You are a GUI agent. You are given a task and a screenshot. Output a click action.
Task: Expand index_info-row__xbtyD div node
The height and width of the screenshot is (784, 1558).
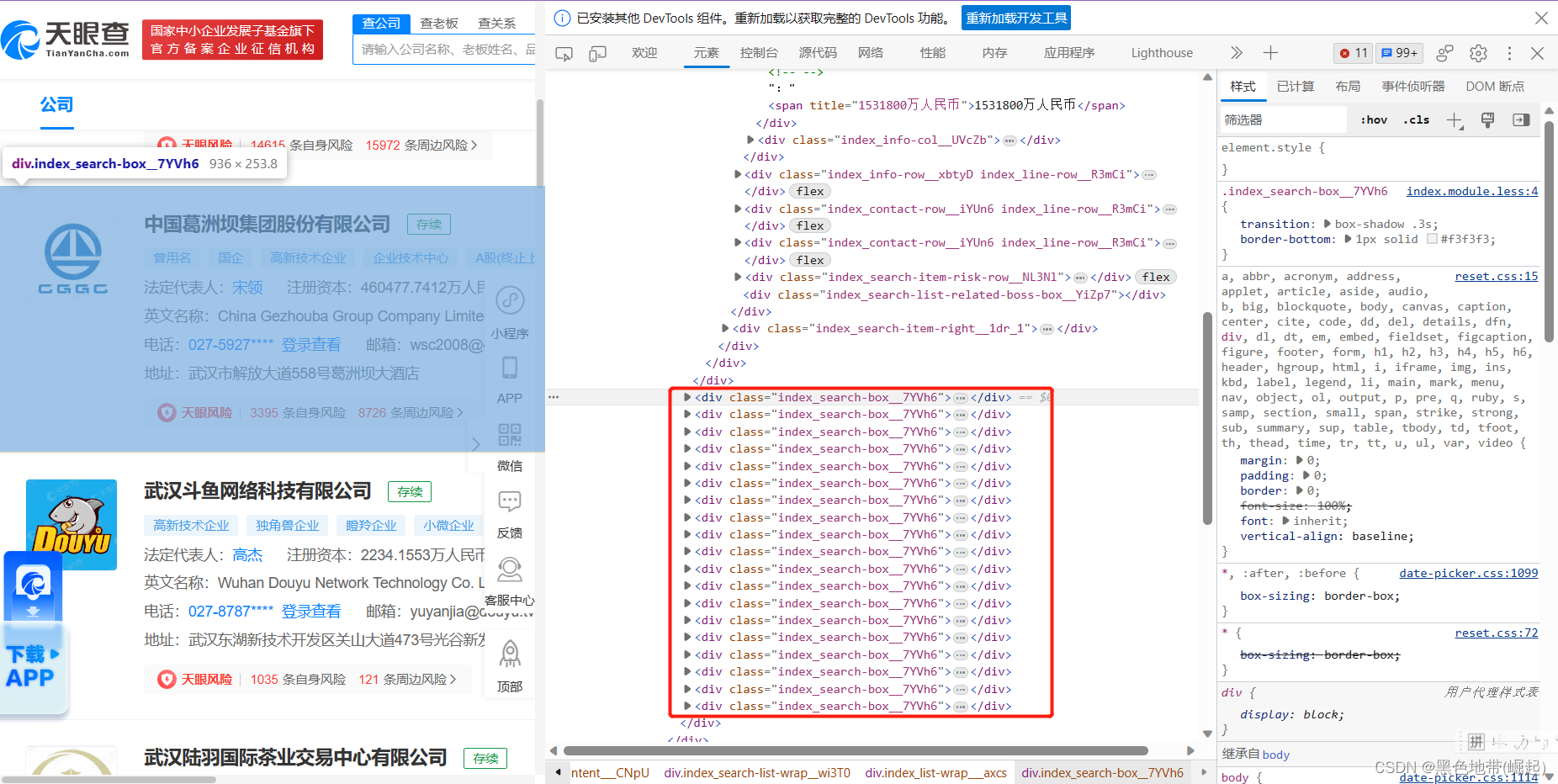738,174
